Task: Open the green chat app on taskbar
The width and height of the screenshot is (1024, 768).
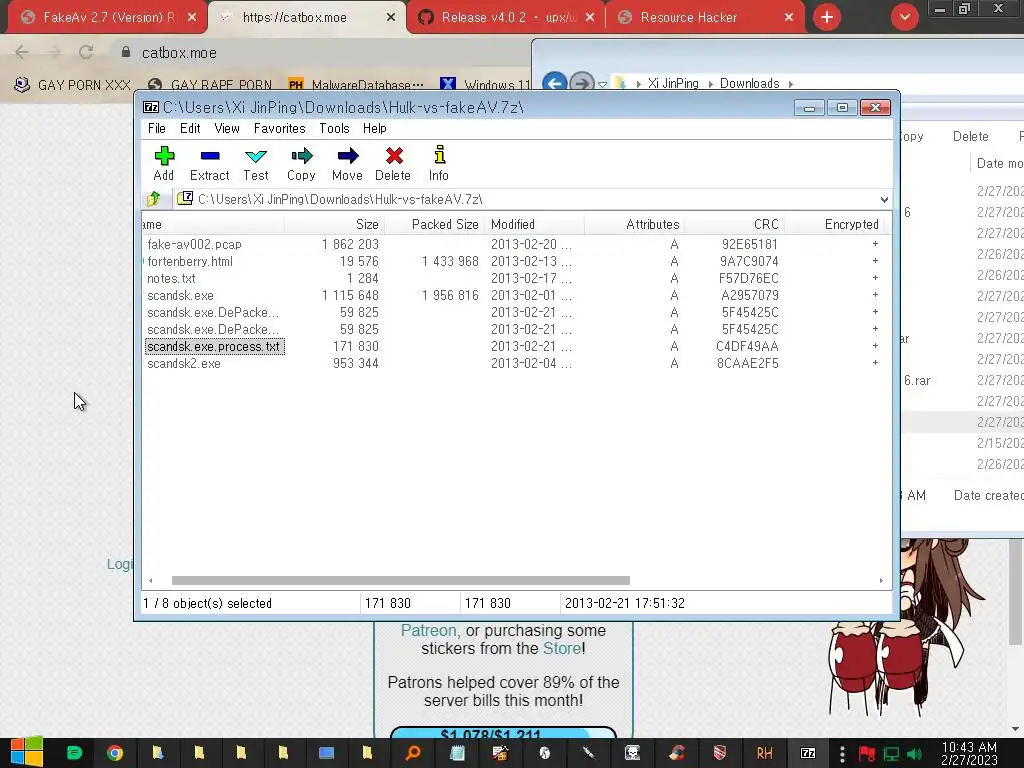Action: click(74, 753)
